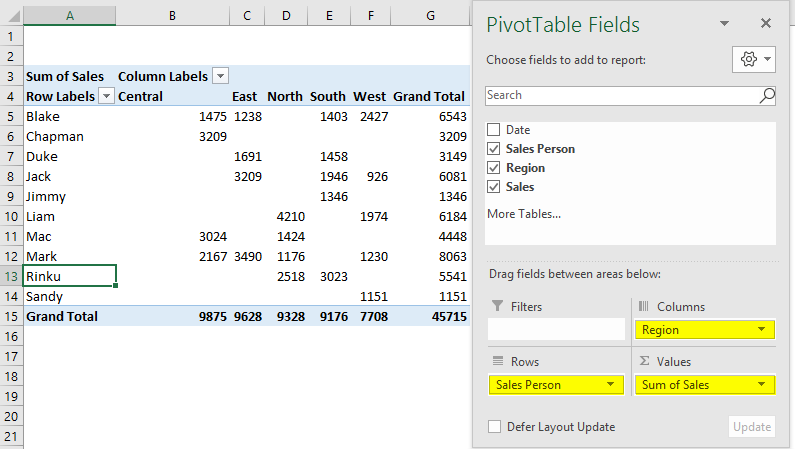Click the South column label
The width and height of the screenshot is (795, 449).
click(329, 96)
